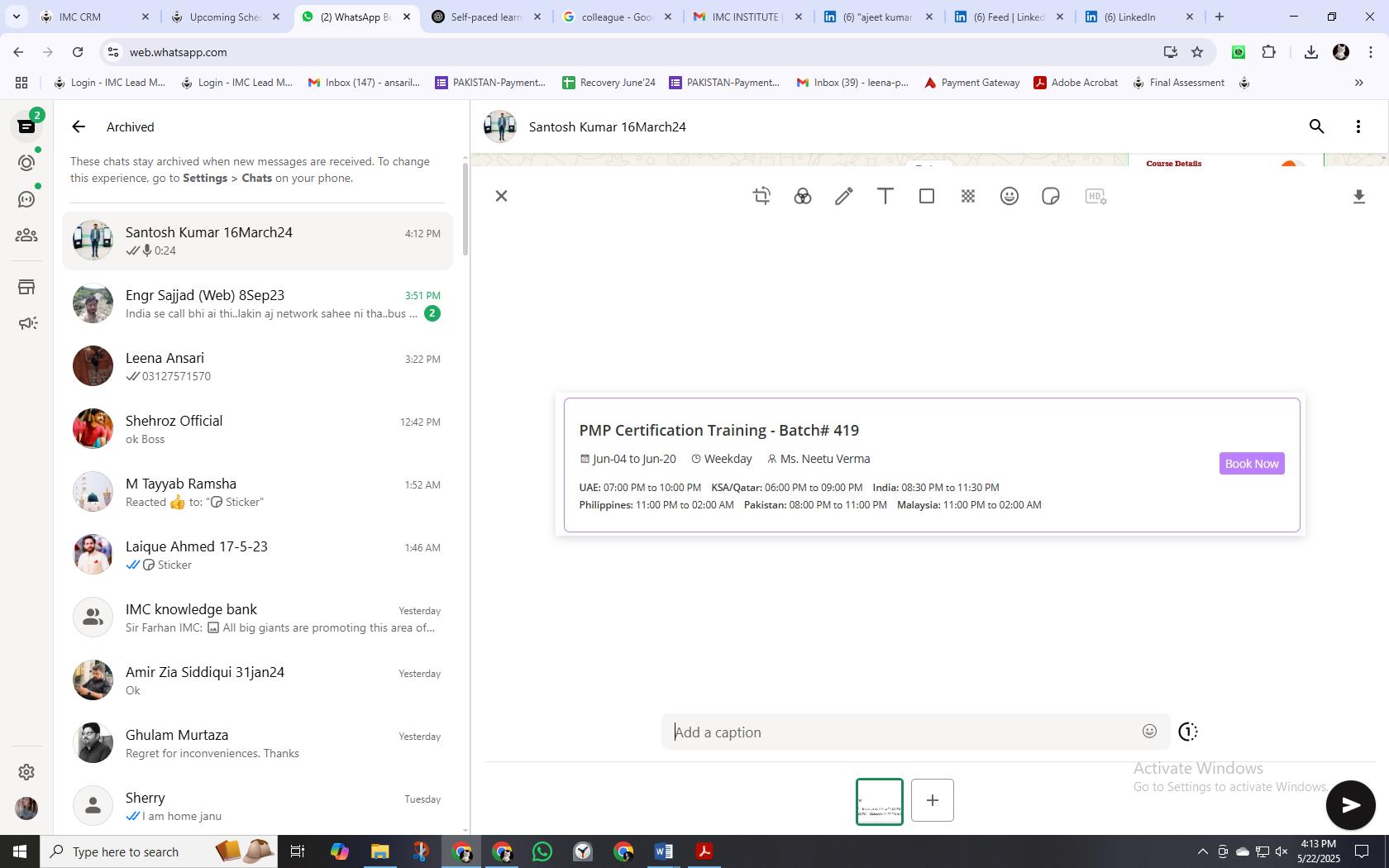Close the media preview editor

(x=501, y=196)
